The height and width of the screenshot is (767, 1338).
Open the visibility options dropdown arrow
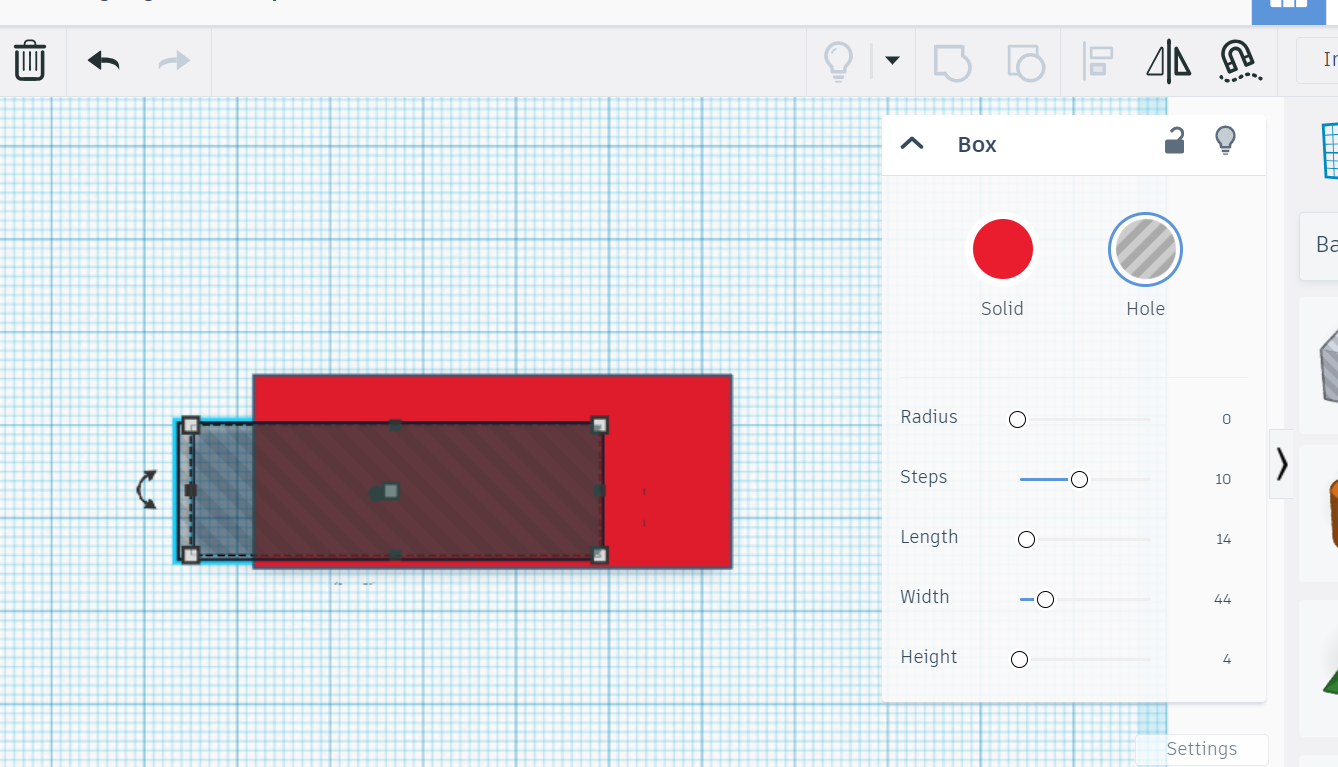(892, 61)
